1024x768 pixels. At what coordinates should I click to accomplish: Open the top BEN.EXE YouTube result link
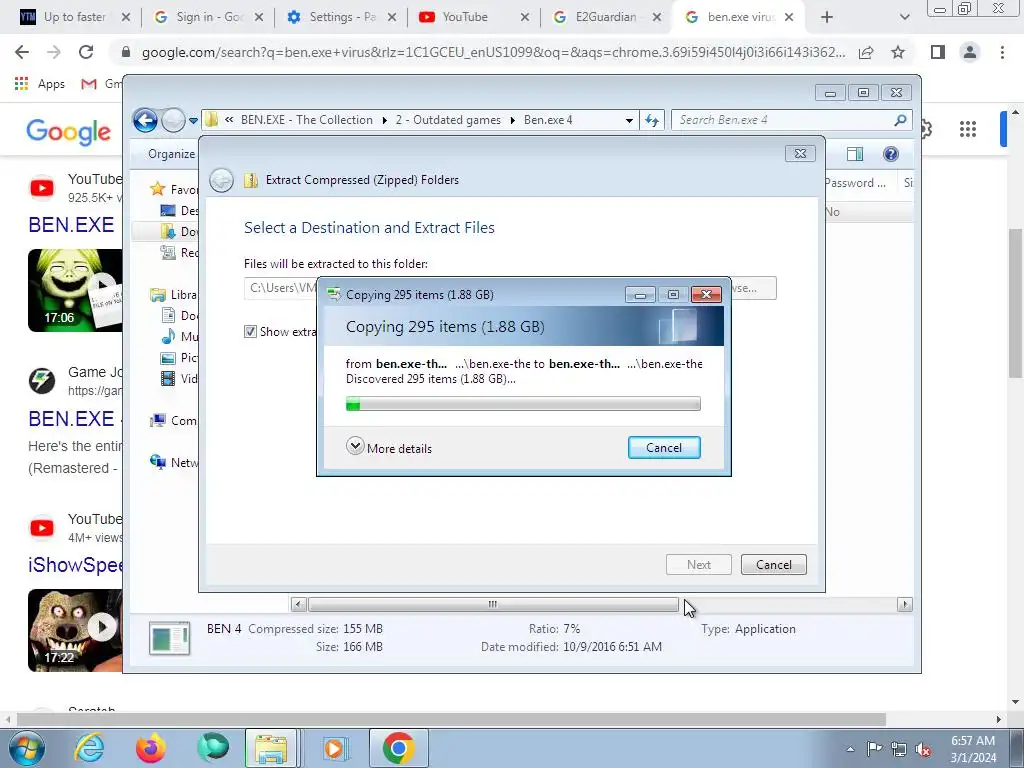(71, 225)
